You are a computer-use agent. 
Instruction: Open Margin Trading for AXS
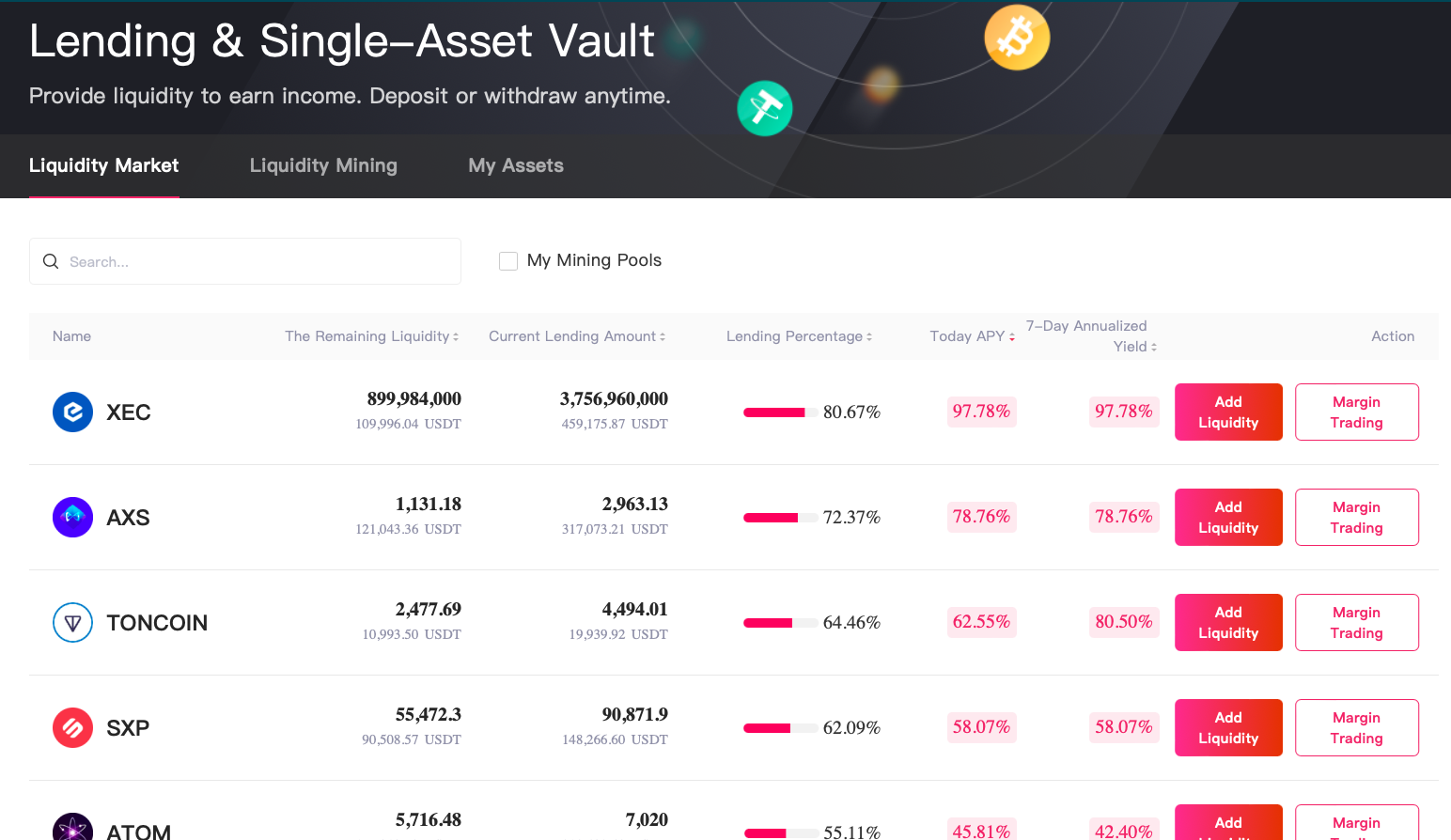tap(1356, 517)
